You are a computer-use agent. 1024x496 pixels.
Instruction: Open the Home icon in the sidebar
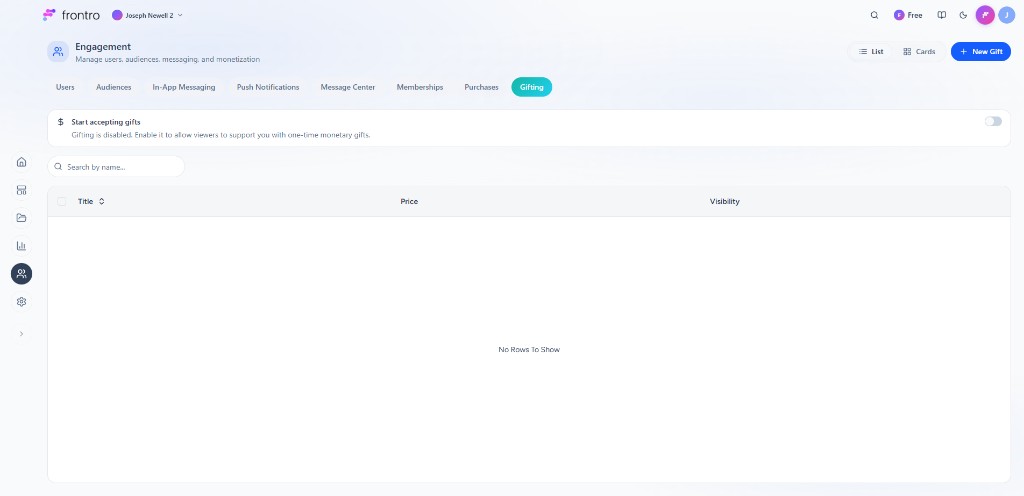pyautogui.click(x=22, y=162)
